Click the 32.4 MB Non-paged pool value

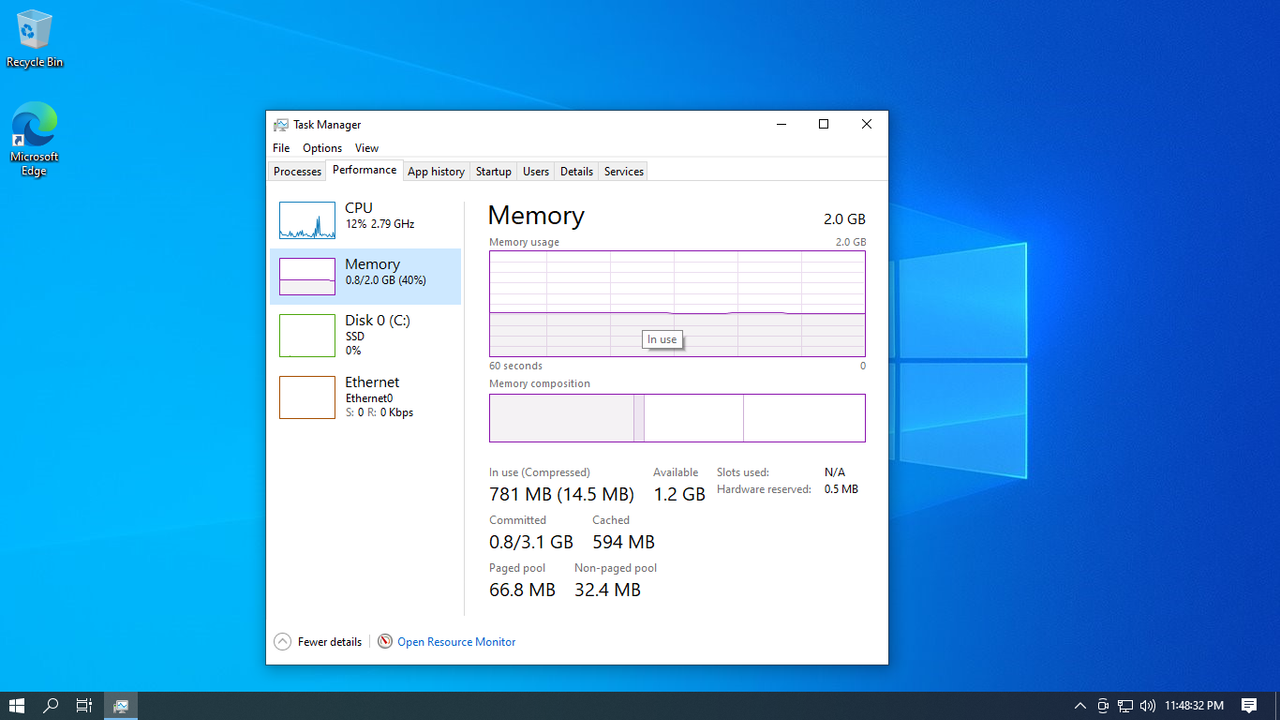(x=607, y=590)
